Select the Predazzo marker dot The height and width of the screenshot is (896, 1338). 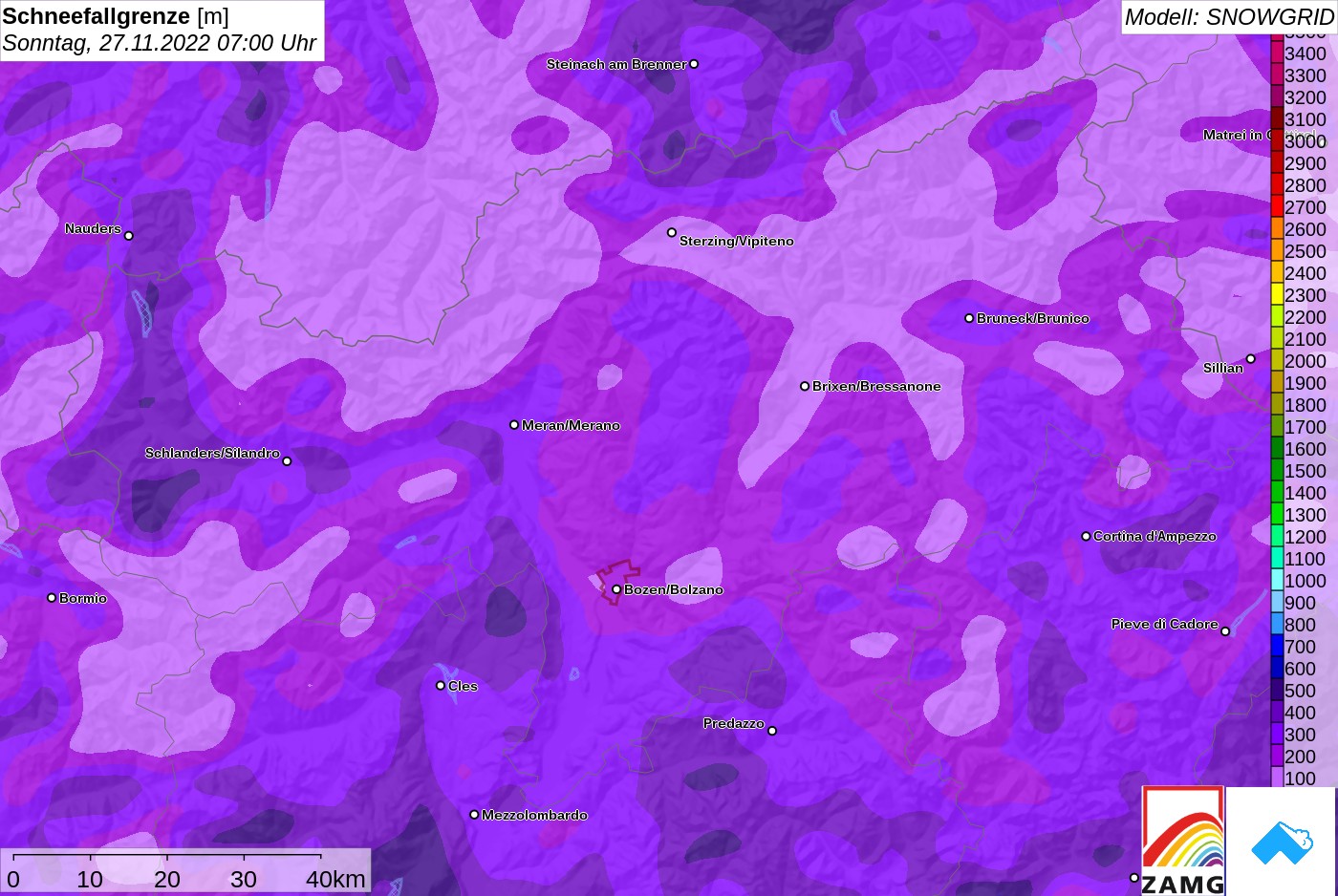(772, 731)
